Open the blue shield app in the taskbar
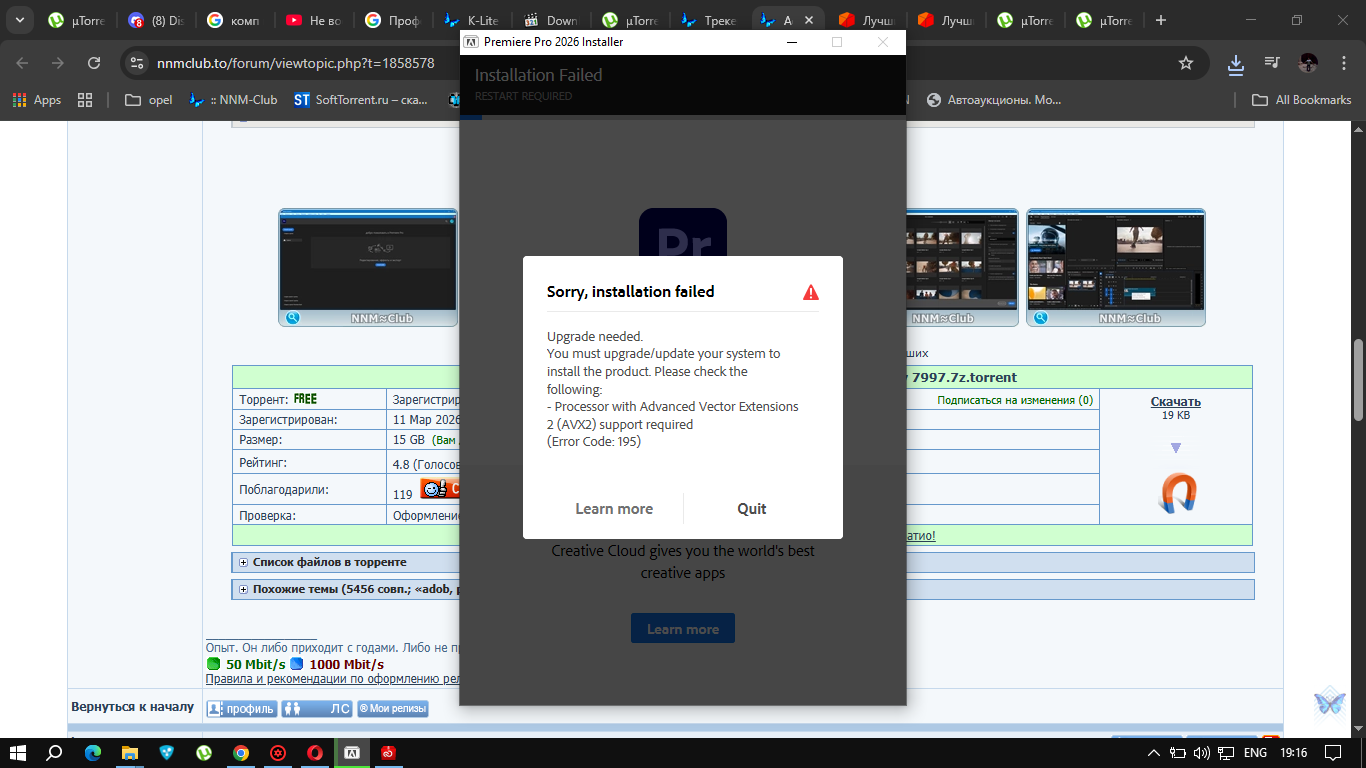1366x768 pixels. point(167,752)
